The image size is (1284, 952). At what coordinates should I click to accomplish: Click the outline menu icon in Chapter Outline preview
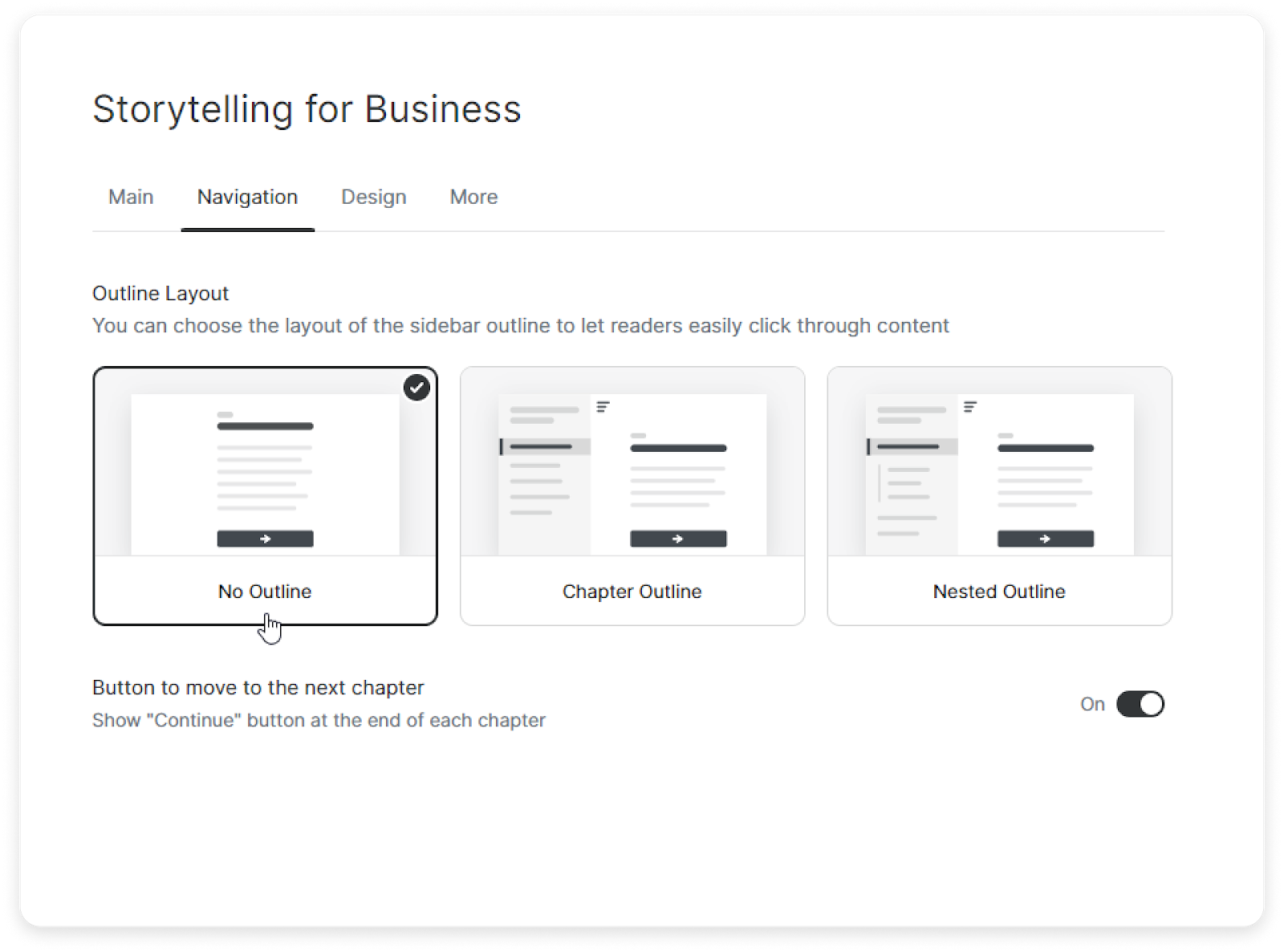[603, 407]
